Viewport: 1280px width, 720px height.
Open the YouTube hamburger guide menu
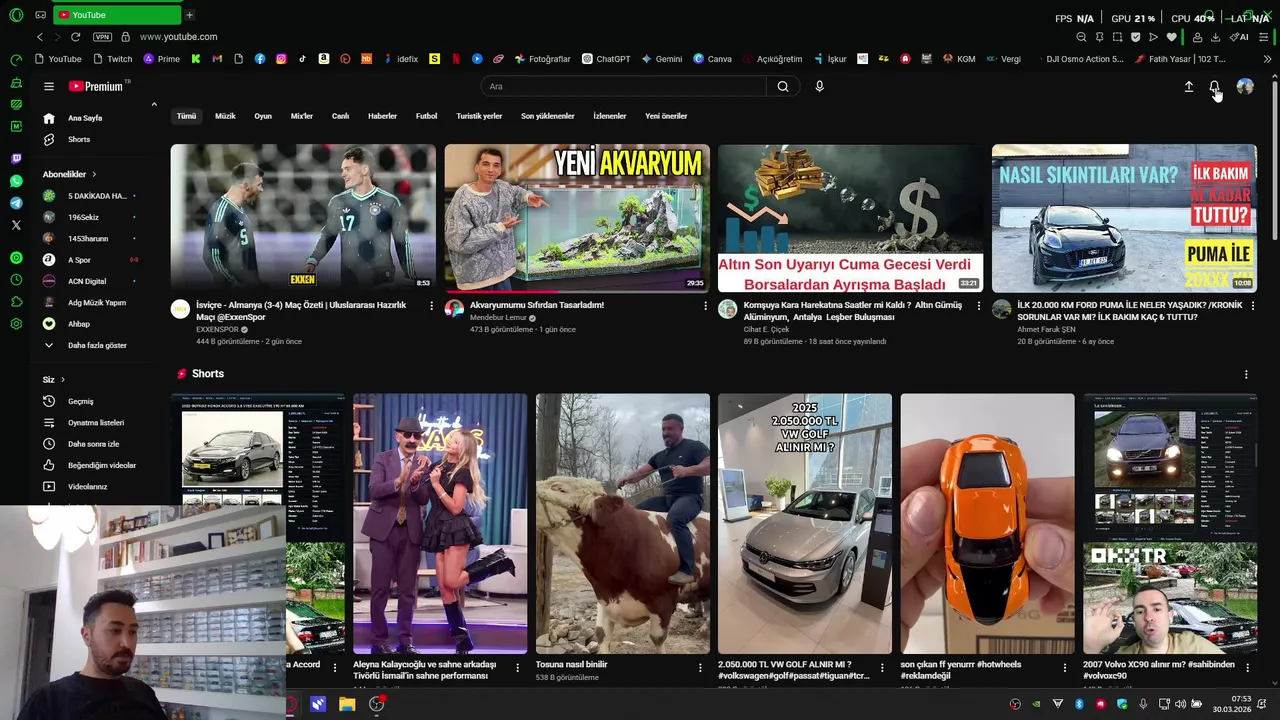click(49, 87)
